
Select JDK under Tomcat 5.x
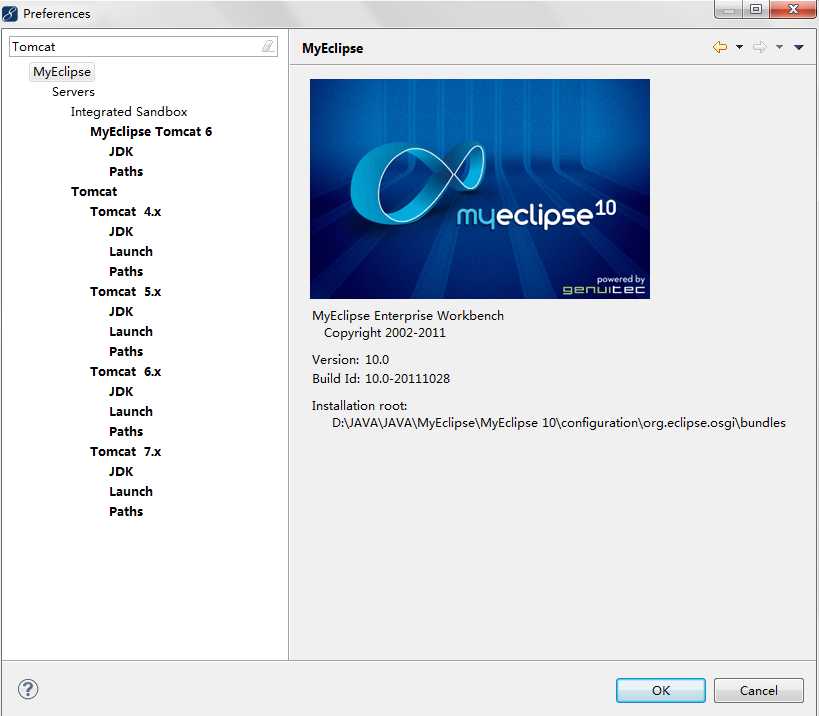[121, 311]
